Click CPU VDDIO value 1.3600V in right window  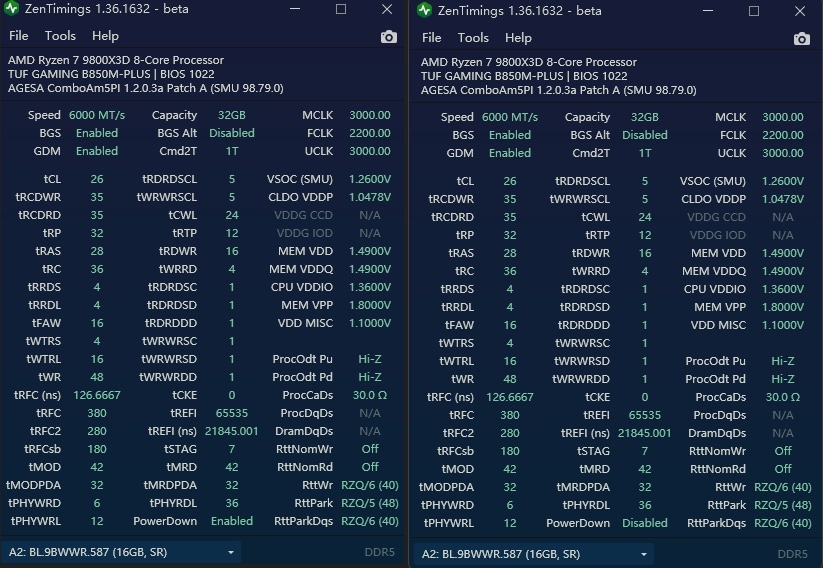[783, 289]
